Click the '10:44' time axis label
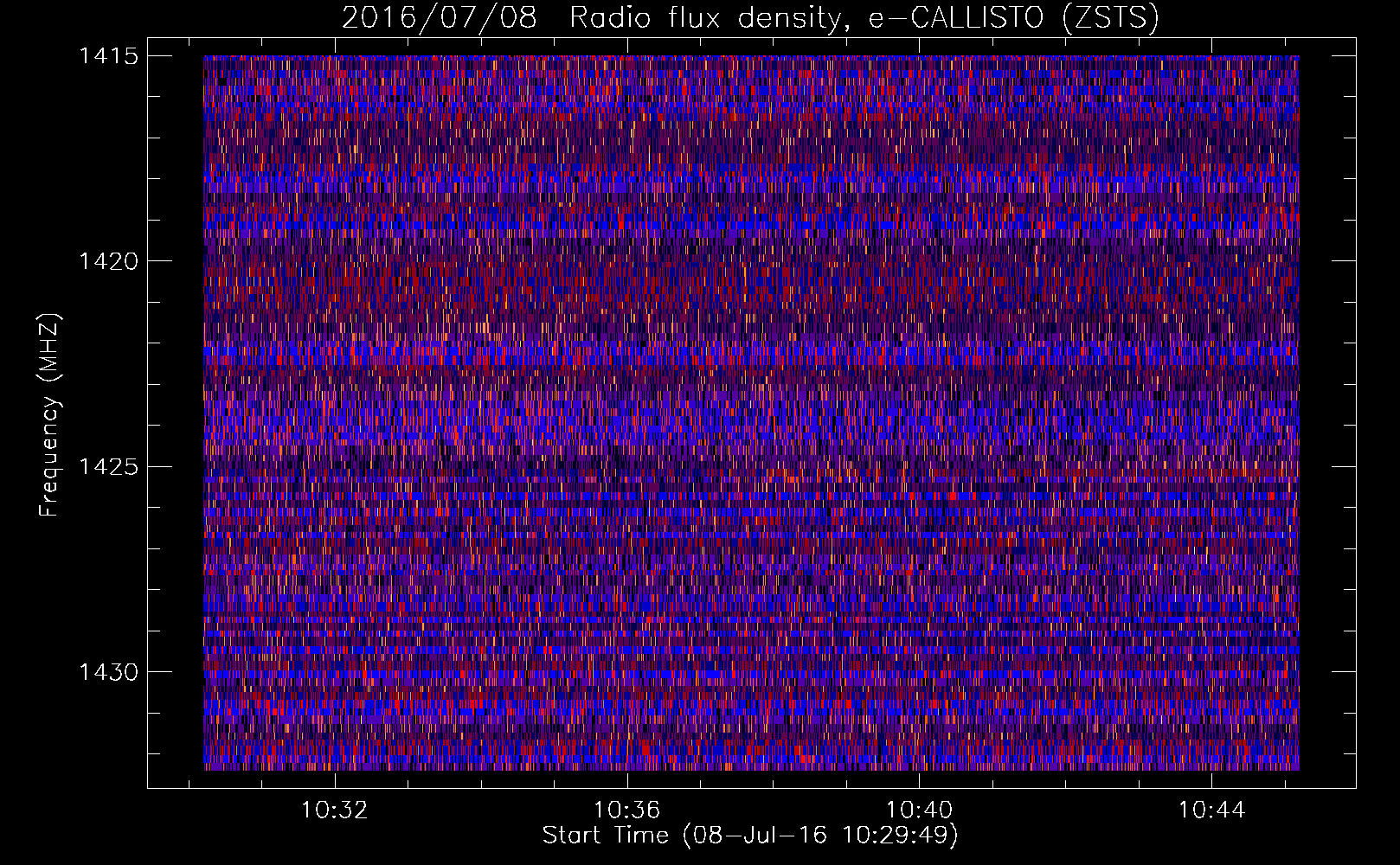The height and width of the screenshot is (865, 1400). click(1211, 811)
